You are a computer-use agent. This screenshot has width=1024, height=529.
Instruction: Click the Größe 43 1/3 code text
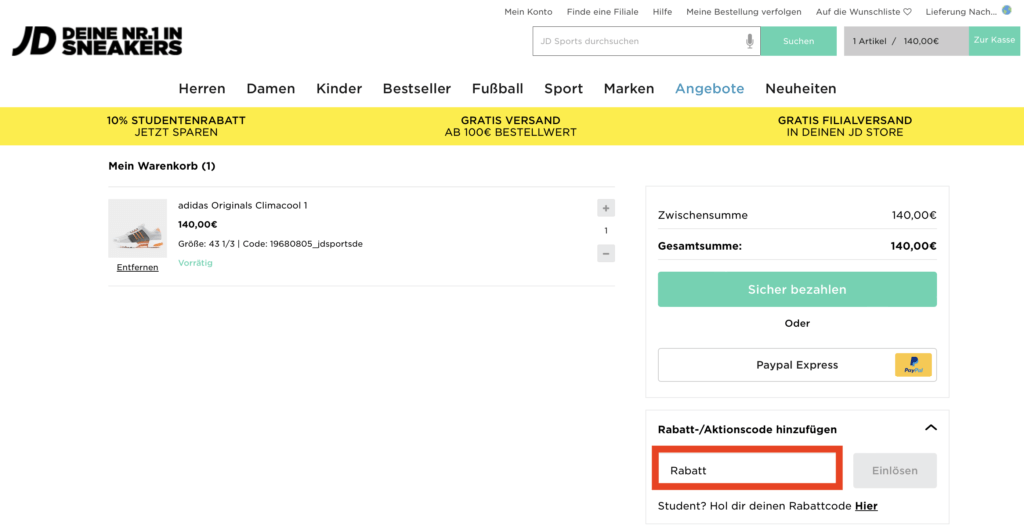[270, 244]
